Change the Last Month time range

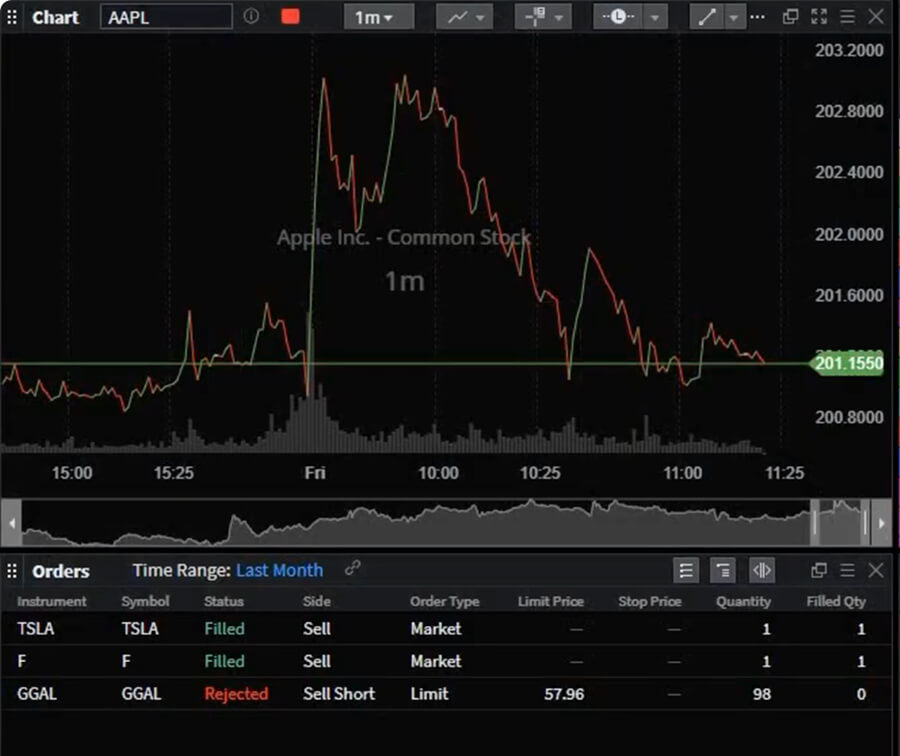[279, 571]
